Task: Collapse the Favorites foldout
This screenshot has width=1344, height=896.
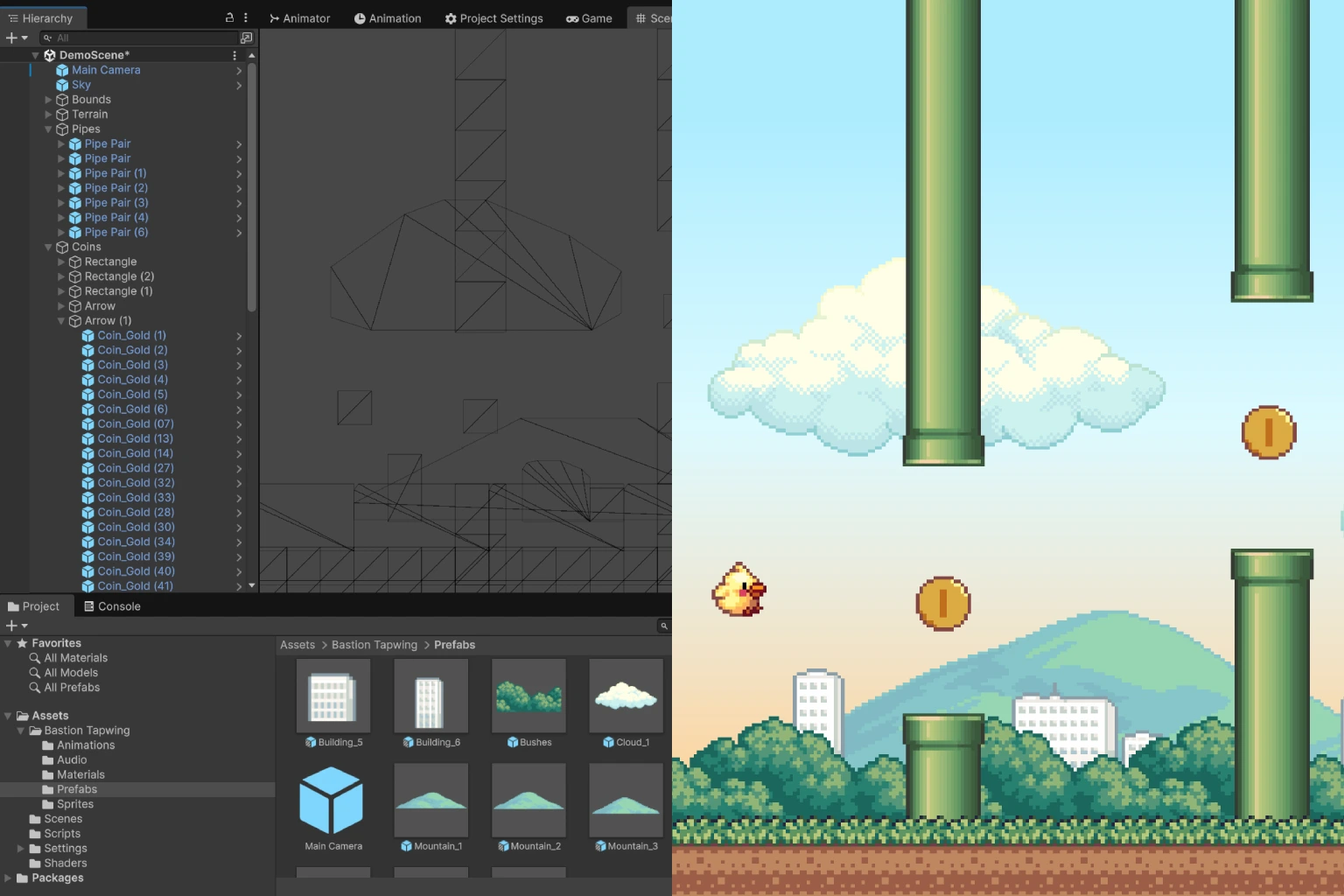Action: [x=8, y=643]
